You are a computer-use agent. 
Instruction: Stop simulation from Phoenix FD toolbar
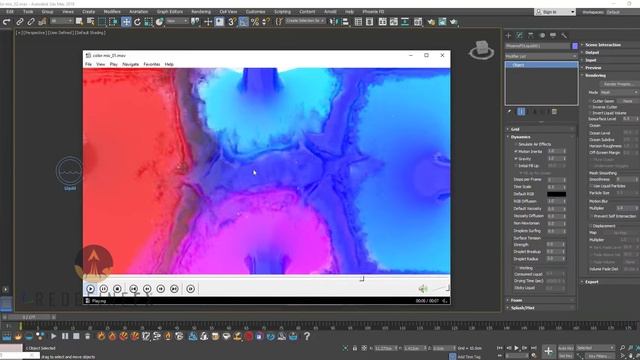tap(76, 336)
